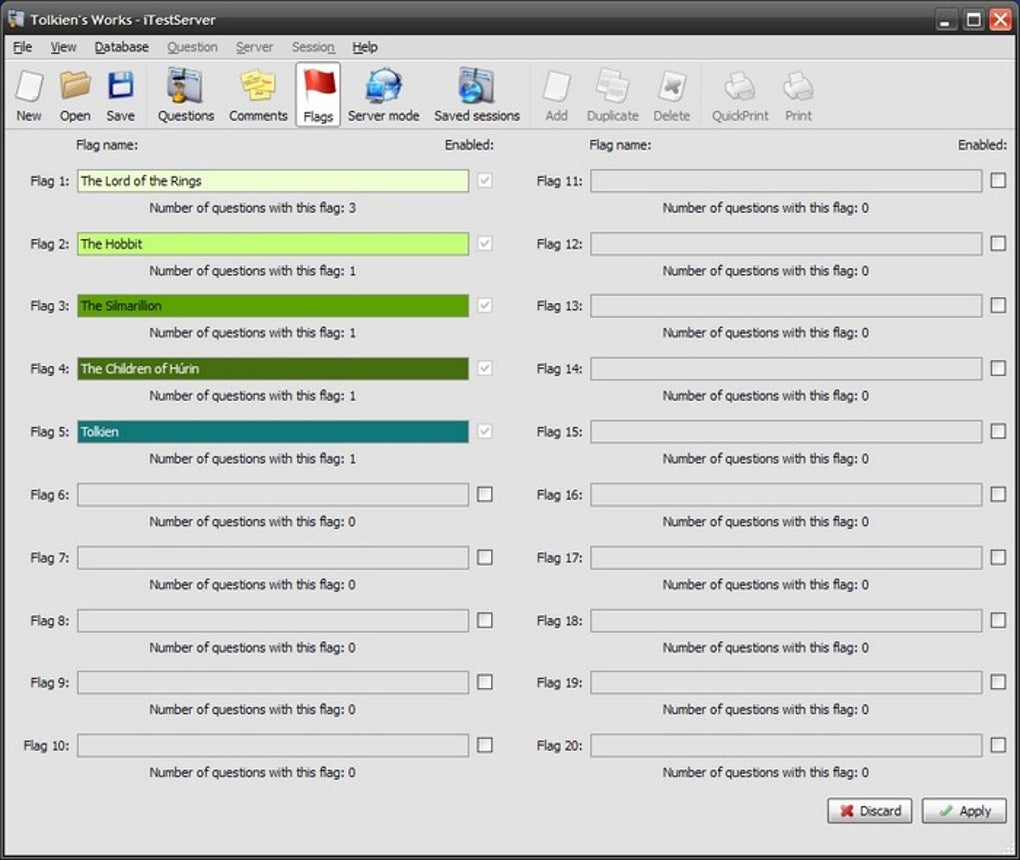Click the Apply button
The image size is (1020, 860).
964,811
